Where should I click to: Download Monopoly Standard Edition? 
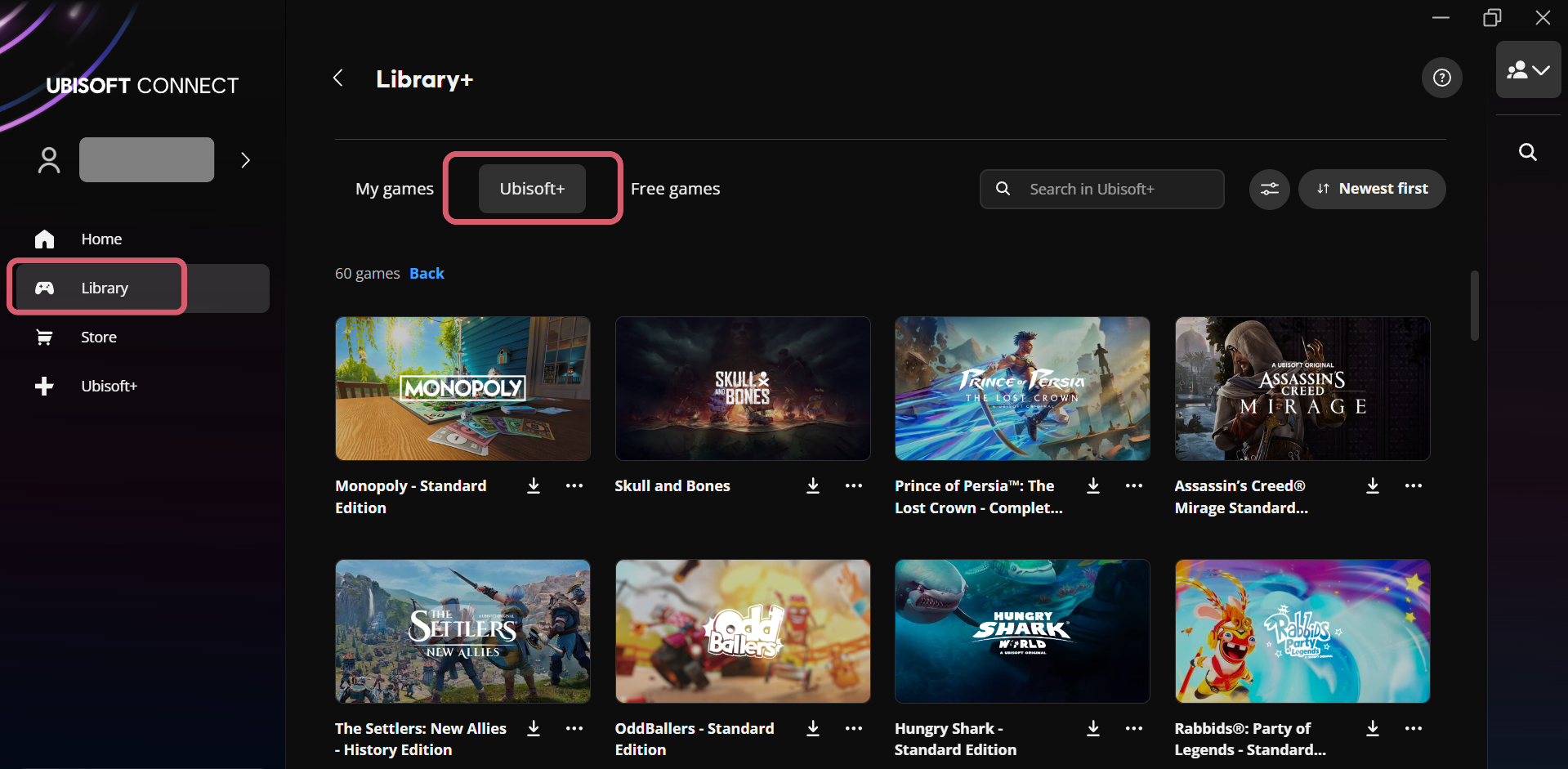534,486
